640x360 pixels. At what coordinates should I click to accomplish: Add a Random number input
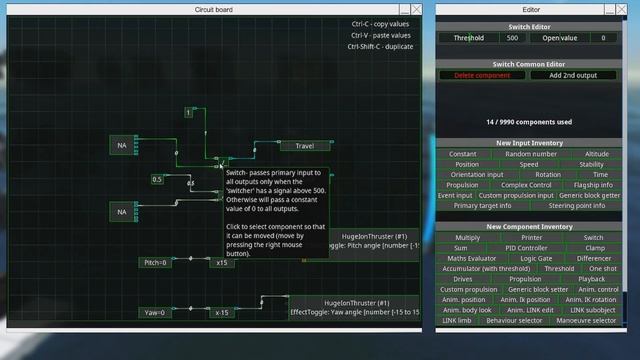(531, 154)
